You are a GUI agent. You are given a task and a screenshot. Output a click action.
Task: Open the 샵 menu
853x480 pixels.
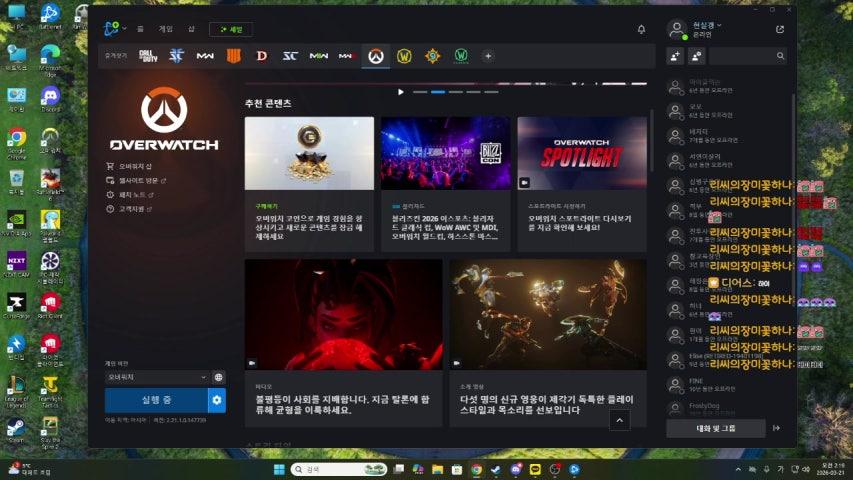[191, 29]
